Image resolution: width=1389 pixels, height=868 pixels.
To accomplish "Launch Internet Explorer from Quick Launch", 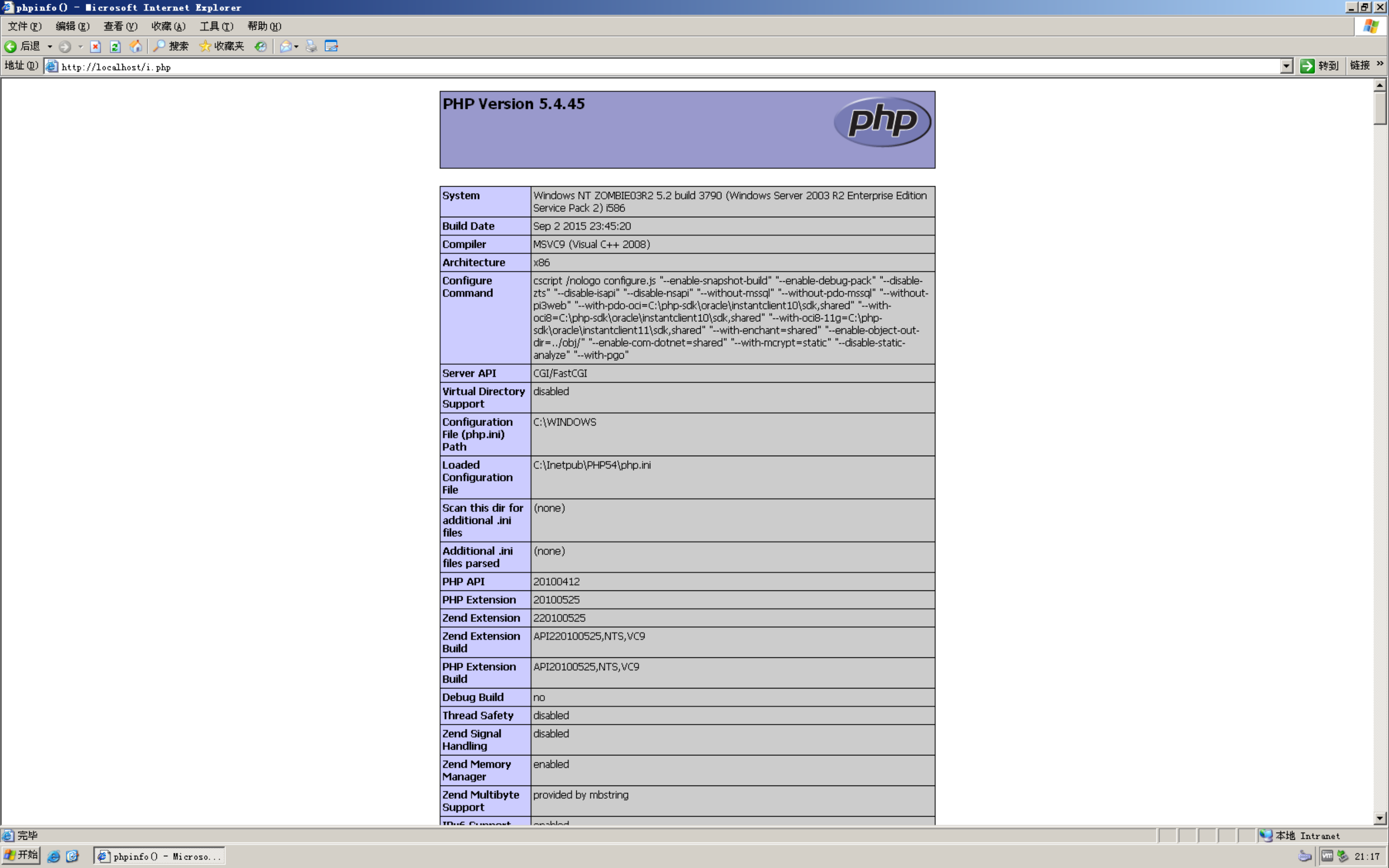I will [53, 856].
